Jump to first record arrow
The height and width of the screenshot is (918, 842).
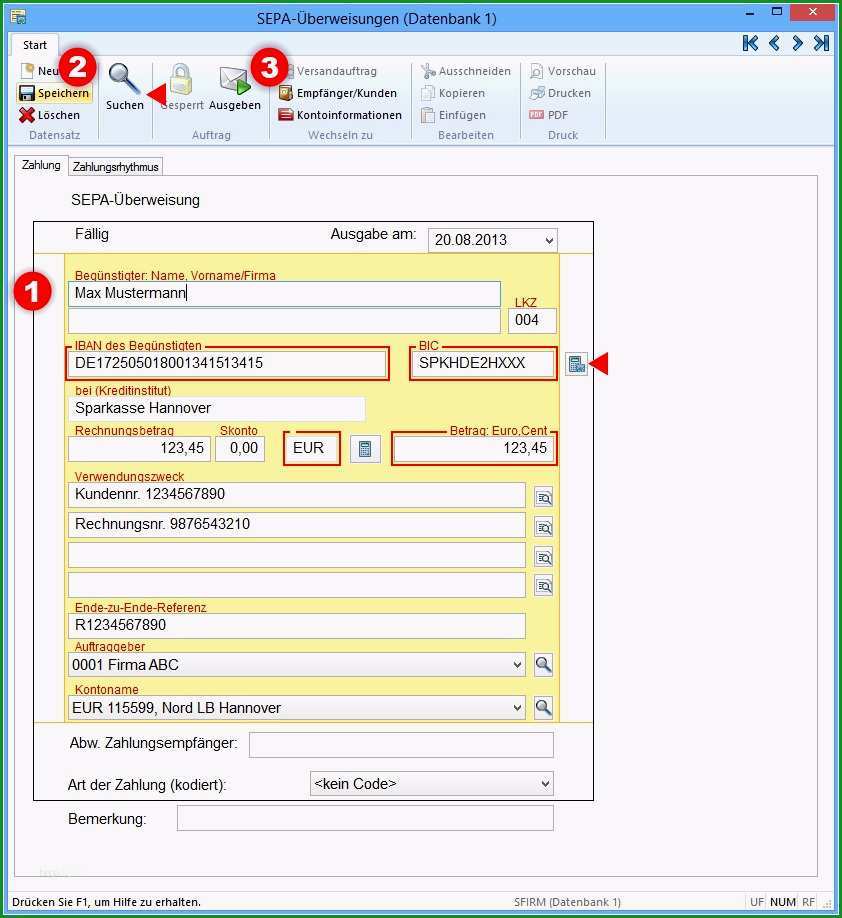click(x=750, y=43)
